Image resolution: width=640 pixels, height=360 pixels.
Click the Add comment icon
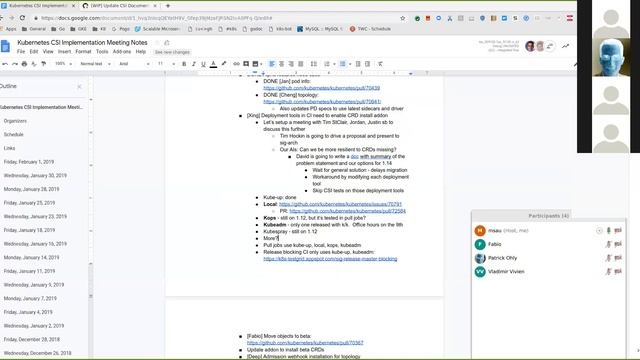pyautogui.click(x=246, y=64)
